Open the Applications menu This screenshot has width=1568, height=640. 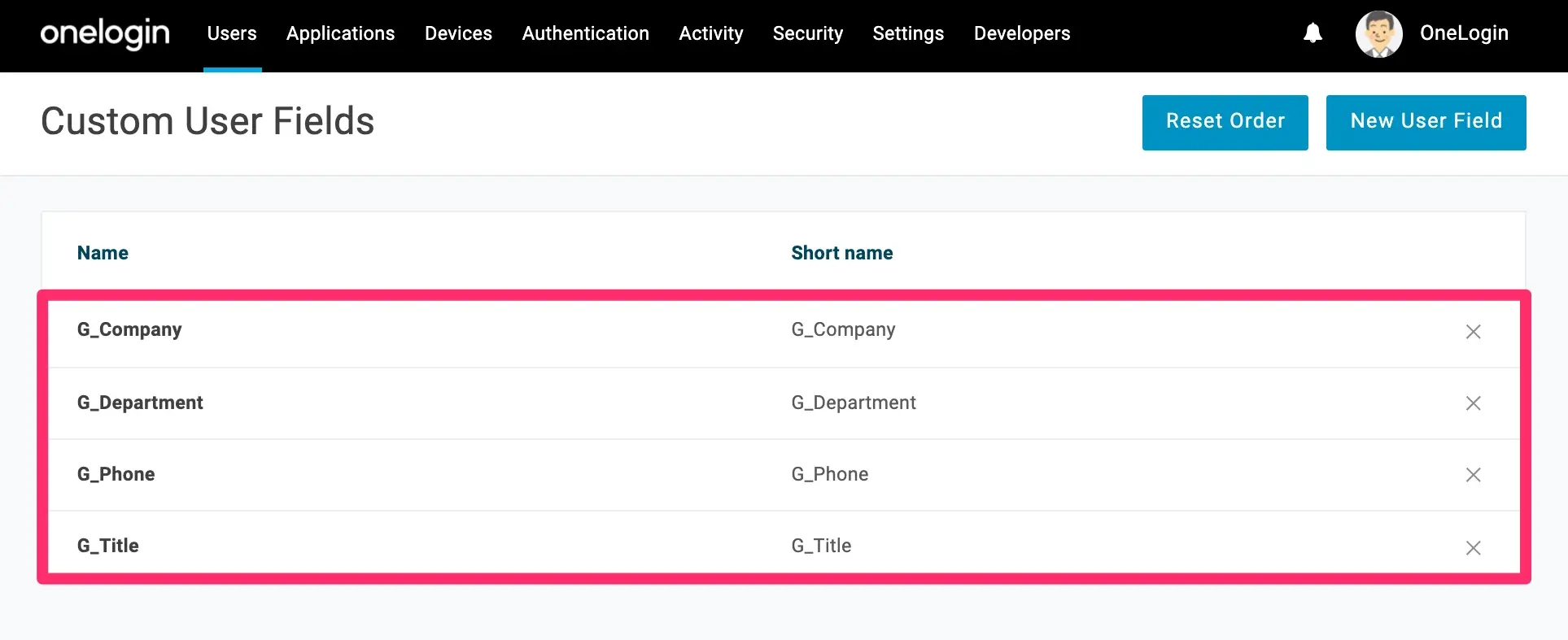(x=340, y=33)
